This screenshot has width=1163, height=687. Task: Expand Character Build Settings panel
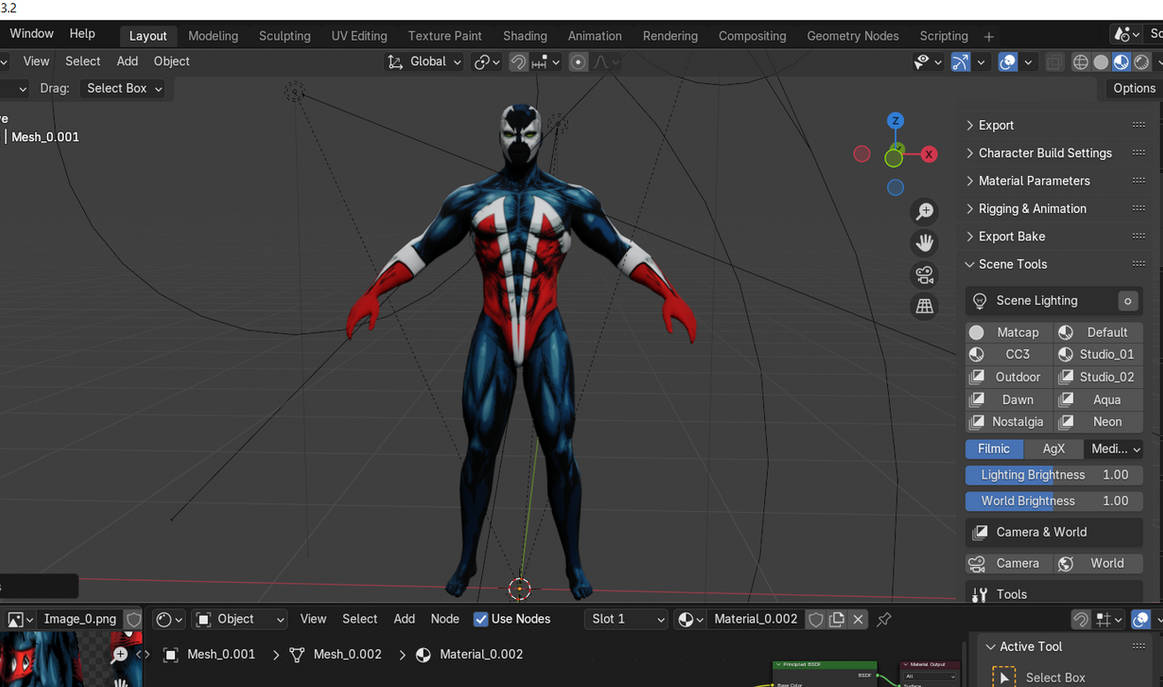tap(1045, 153)
